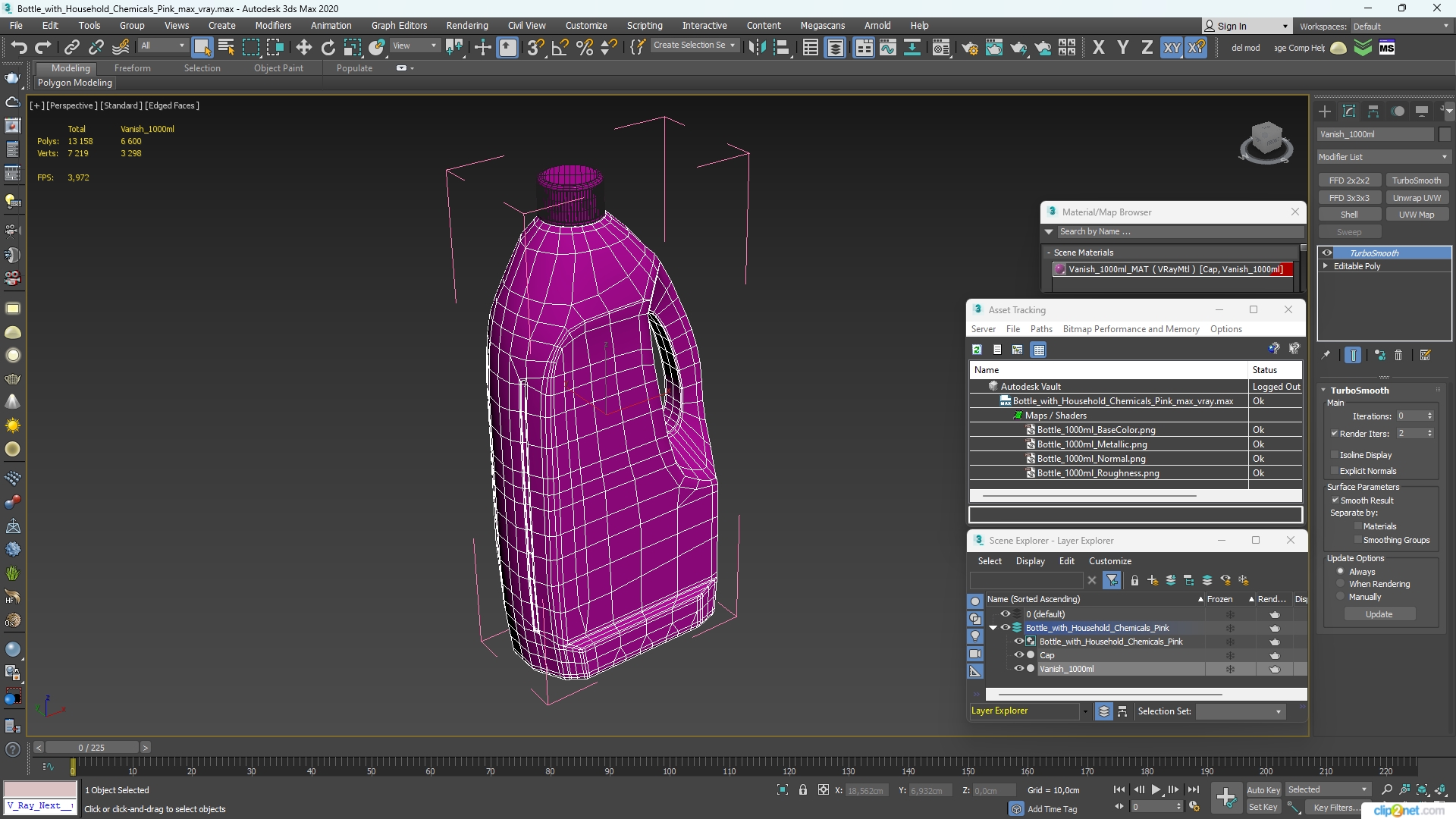The height and width of the screenshot is (819, 1456).
Task: Select the Move tool in main toolbar
Action: (x=303, y=48)
